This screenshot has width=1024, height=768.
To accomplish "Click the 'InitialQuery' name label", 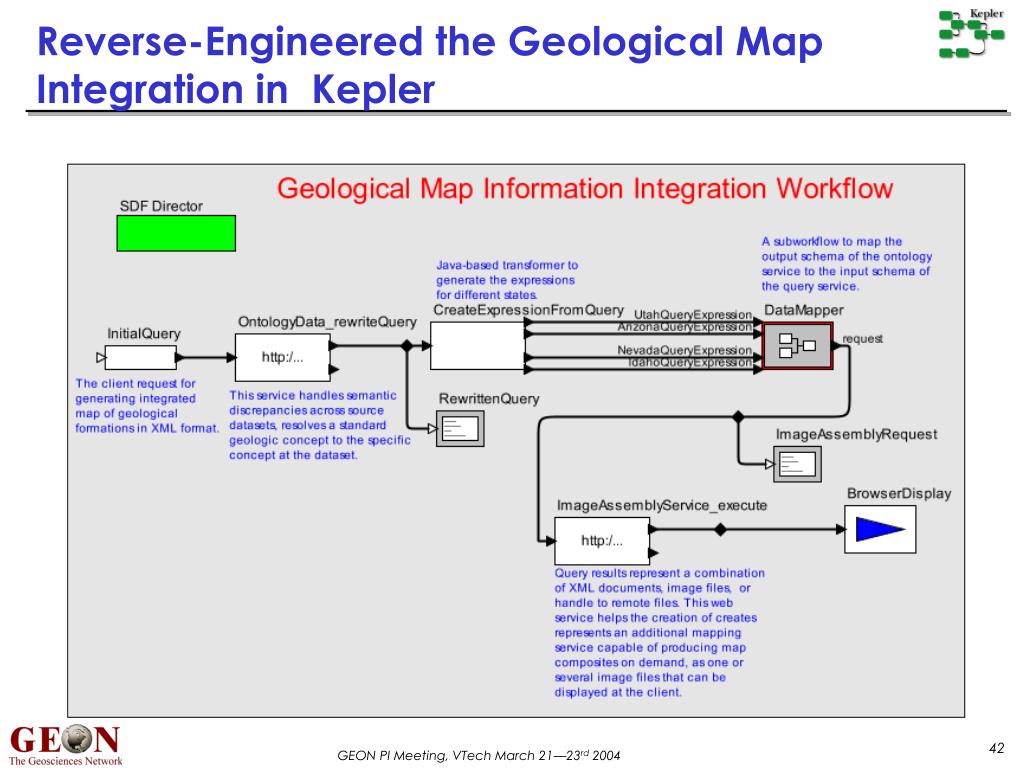I will (144, 334).
